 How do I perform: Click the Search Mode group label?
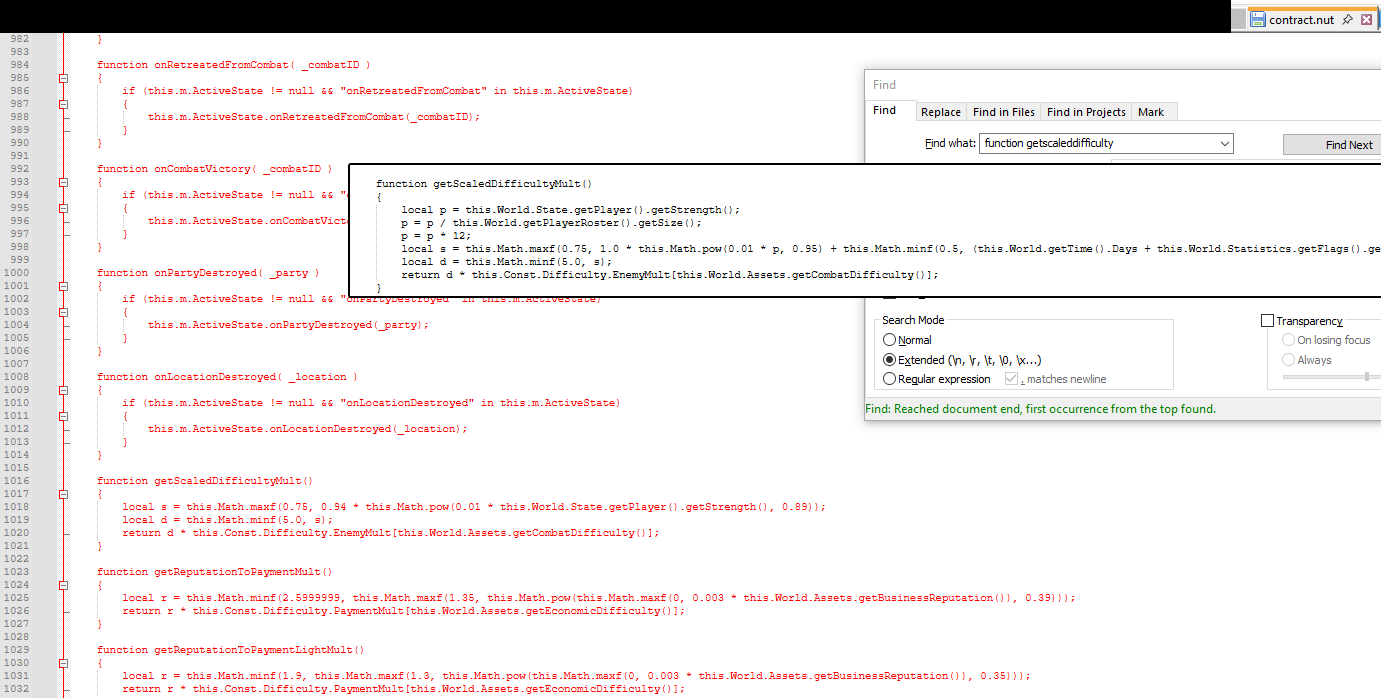913,320
